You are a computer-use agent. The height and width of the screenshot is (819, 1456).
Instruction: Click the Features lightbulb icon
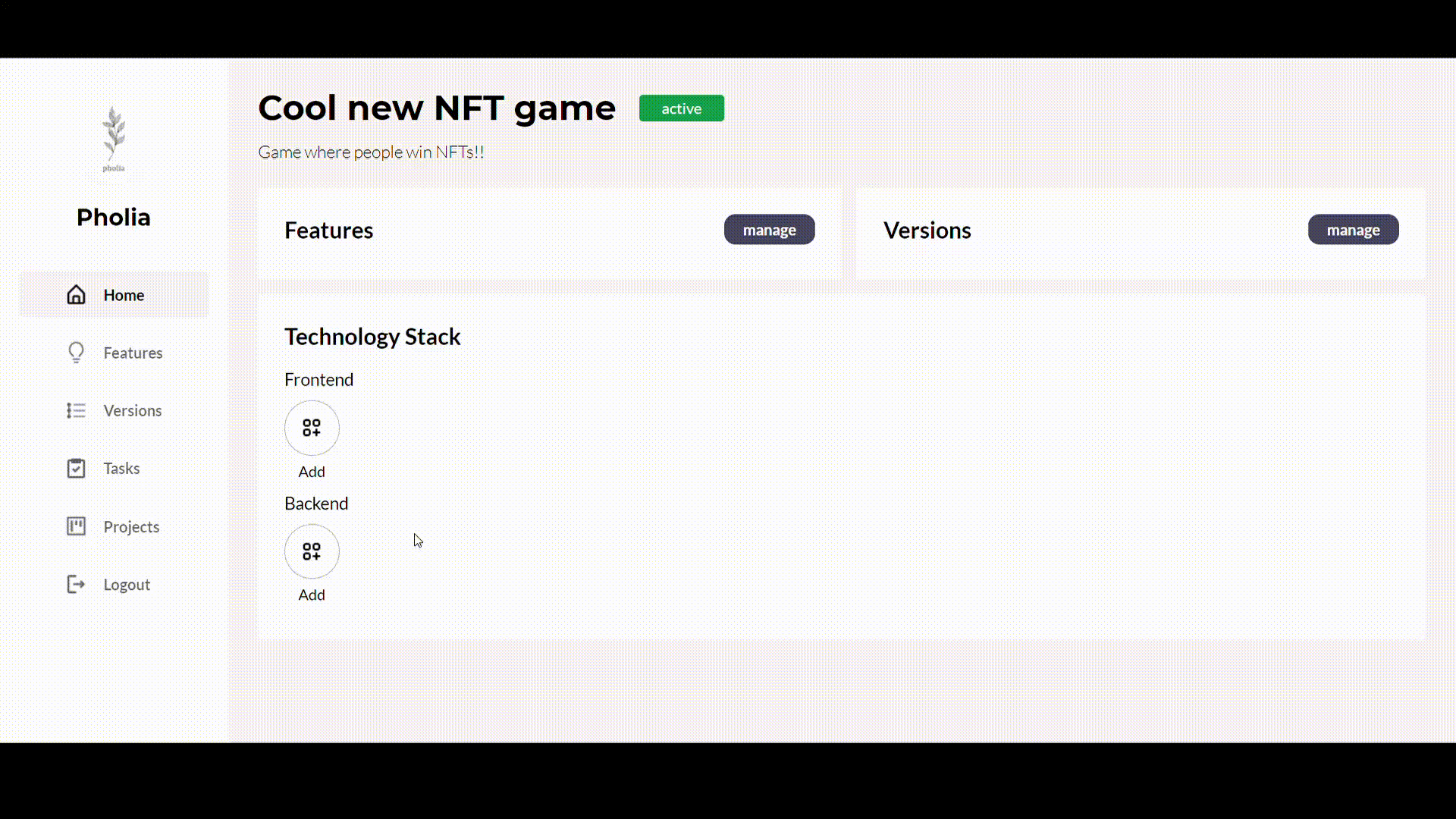tap(76, 353)
